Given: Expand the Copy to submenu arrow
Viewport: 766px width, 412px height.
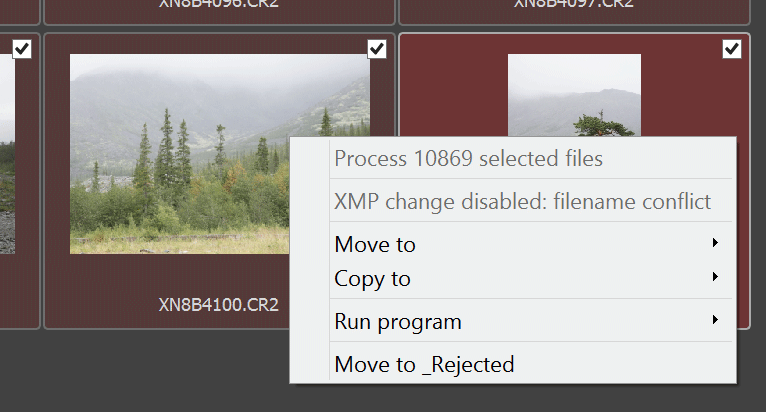Looking at the screenshot, I should pos(715,277).
